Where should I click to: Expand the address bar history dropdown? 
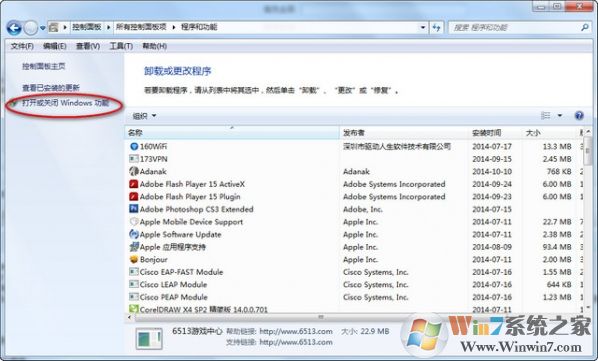point(423,27)
